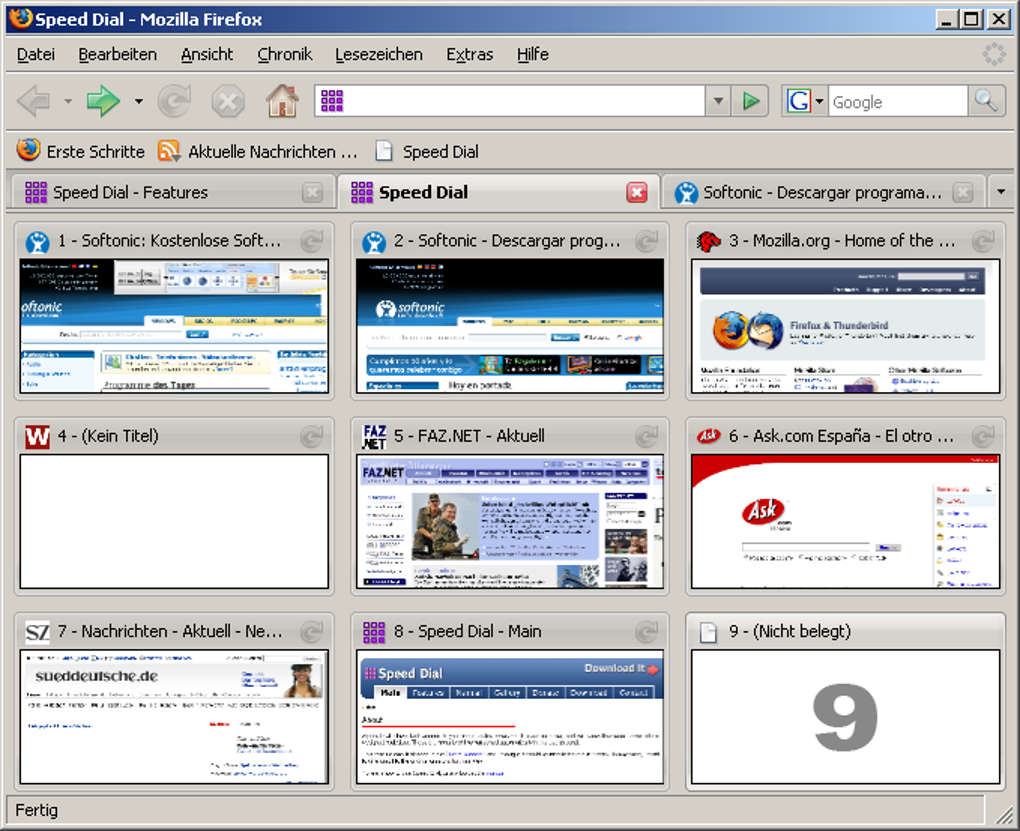Click the "9 - (Nicht belegt)" title
Image resolution: width=1020 pixels, height=831 pixels.
coord(790,631)
